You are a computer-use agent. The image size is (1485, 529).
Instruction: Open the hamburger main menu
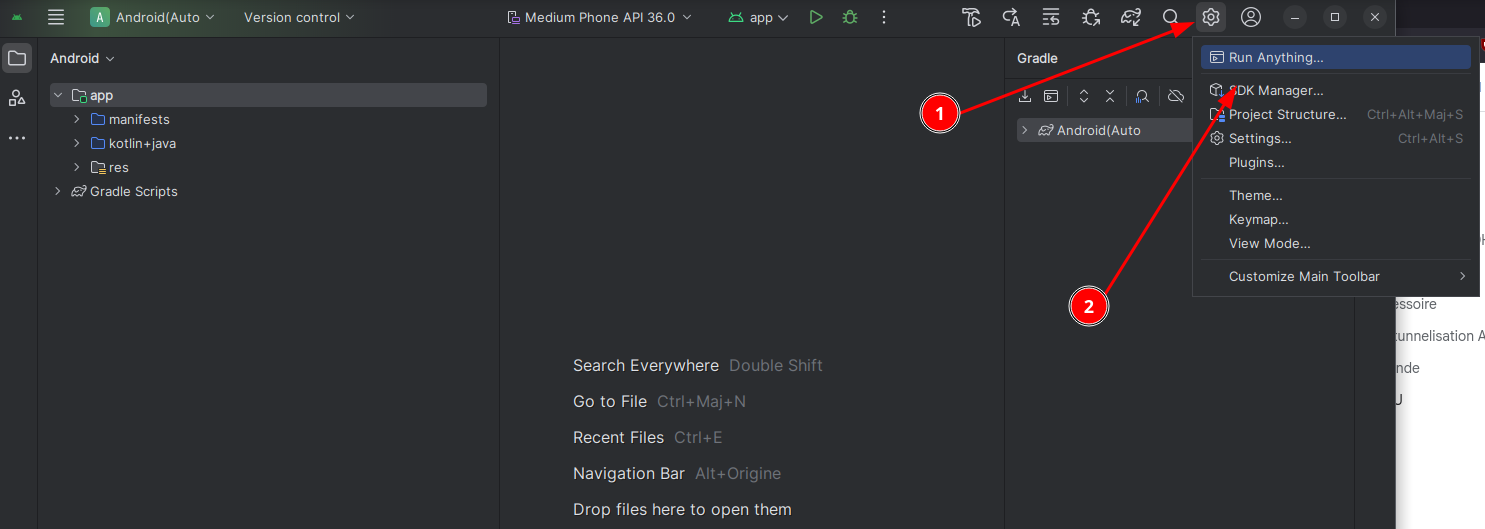[x=56, y=17]
